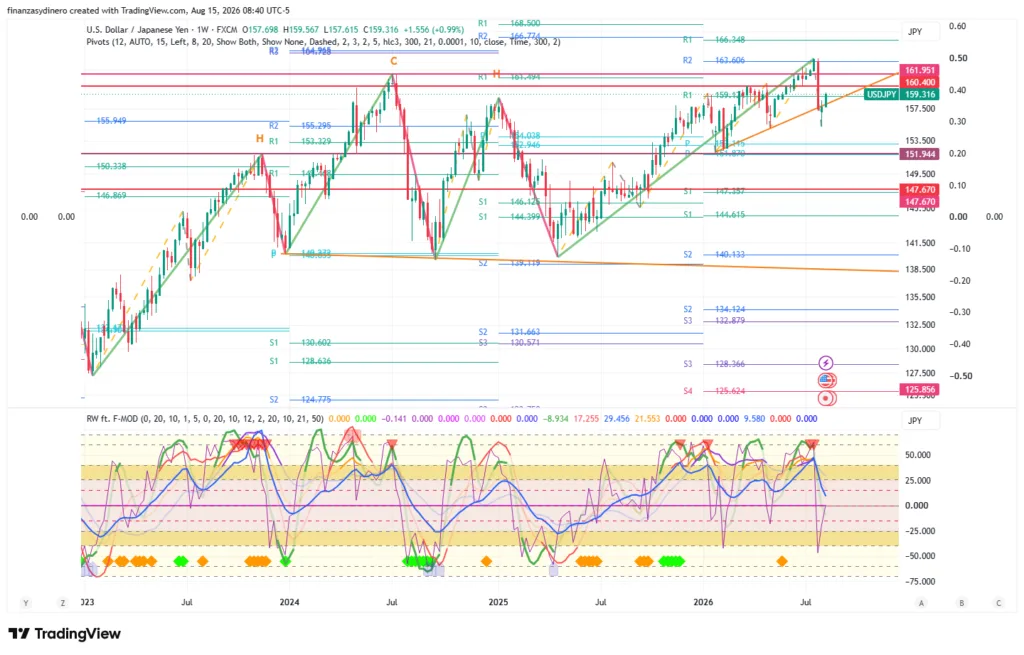Image resolution: width=1024 pixels, height=655 pixels.
Task: Click the 2025 label on time axis
Action: (498, 602)
